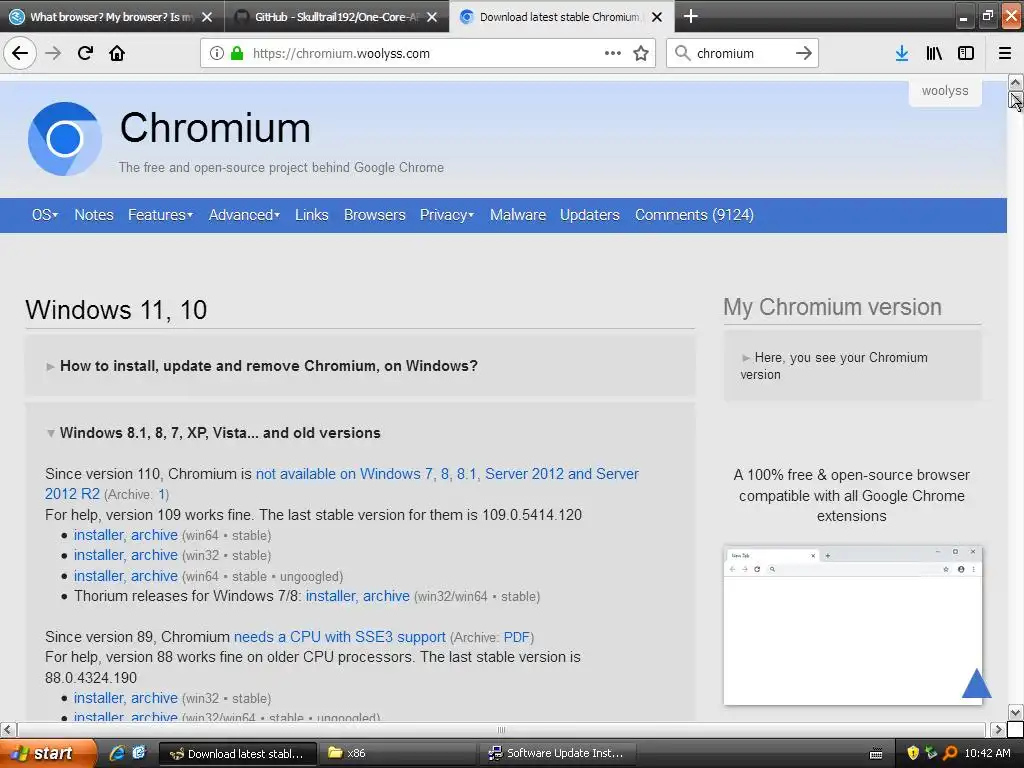Open the Windows Start menu
The width and height of the screenshot is (1024, 768).
[x=48, y=753]
